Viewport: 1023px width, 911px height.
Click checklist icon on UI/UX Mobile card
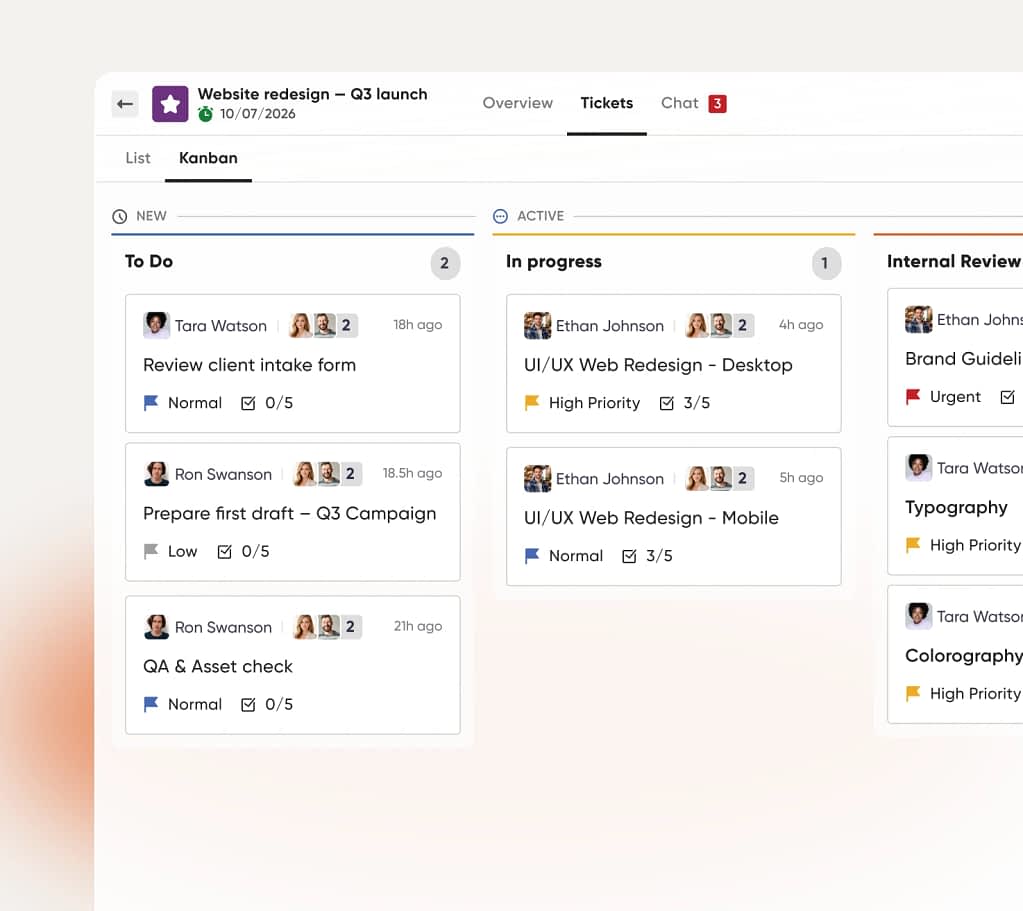click(x=629, y=556)
